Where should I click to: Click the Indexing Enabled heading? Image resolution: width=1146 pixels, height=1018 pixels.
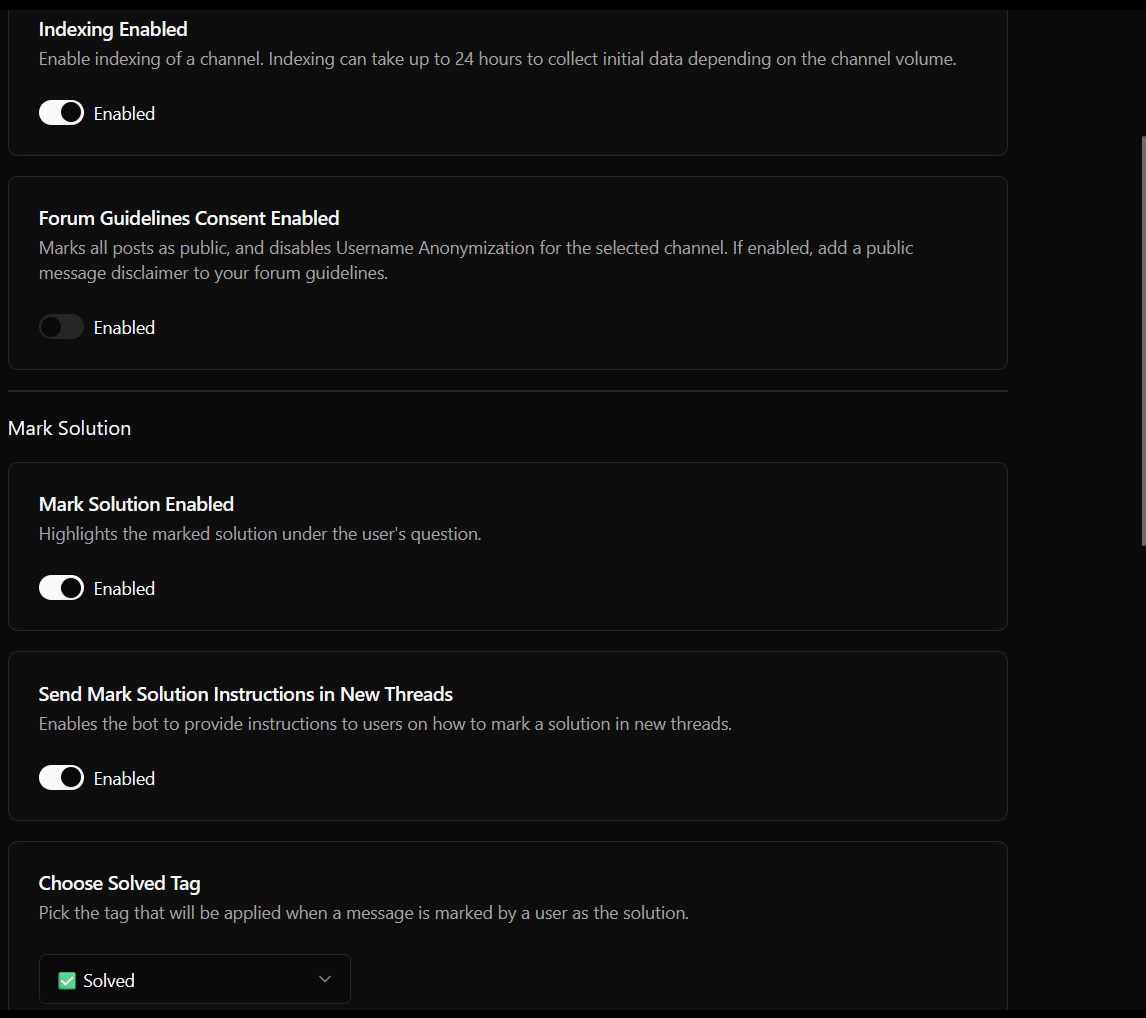[x=113, y=29]
